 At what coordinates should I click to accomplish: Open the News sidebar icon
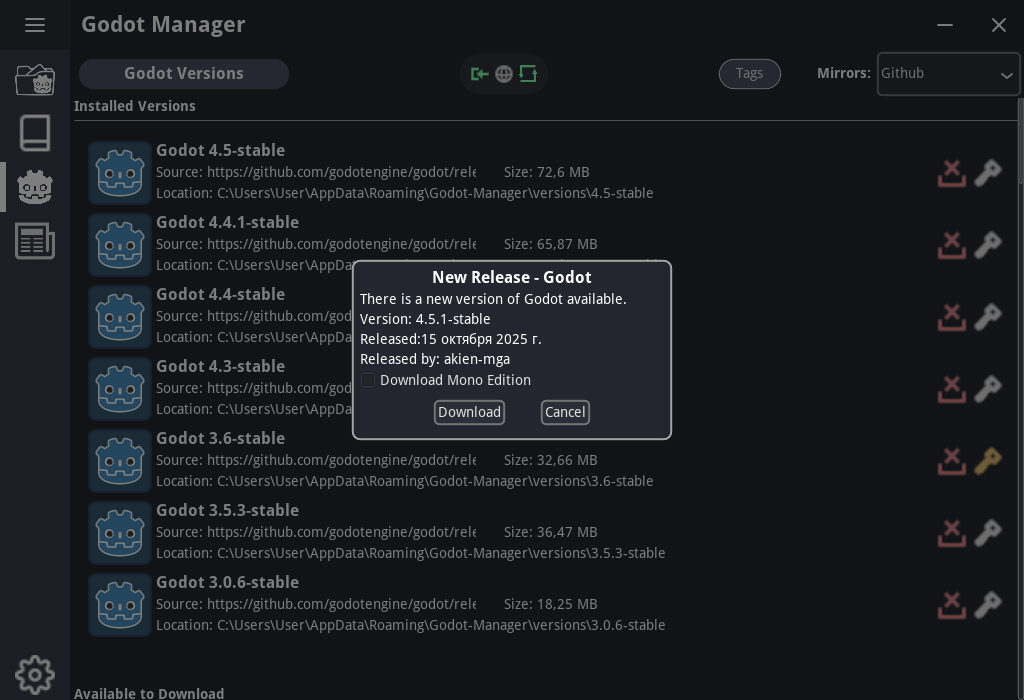click(x=35, y=241)
